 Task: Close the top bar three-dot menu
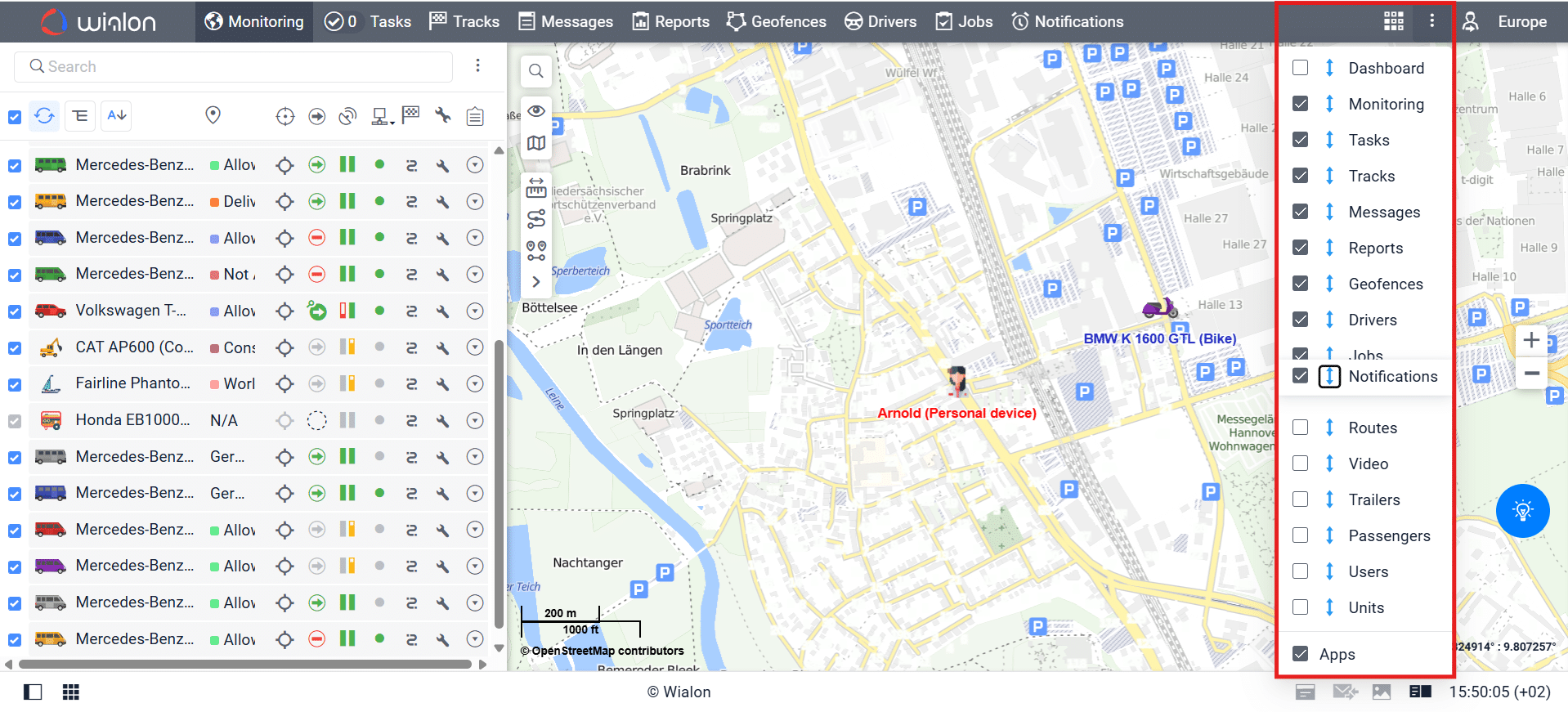pyautogui.click(x=1431, y=21)
